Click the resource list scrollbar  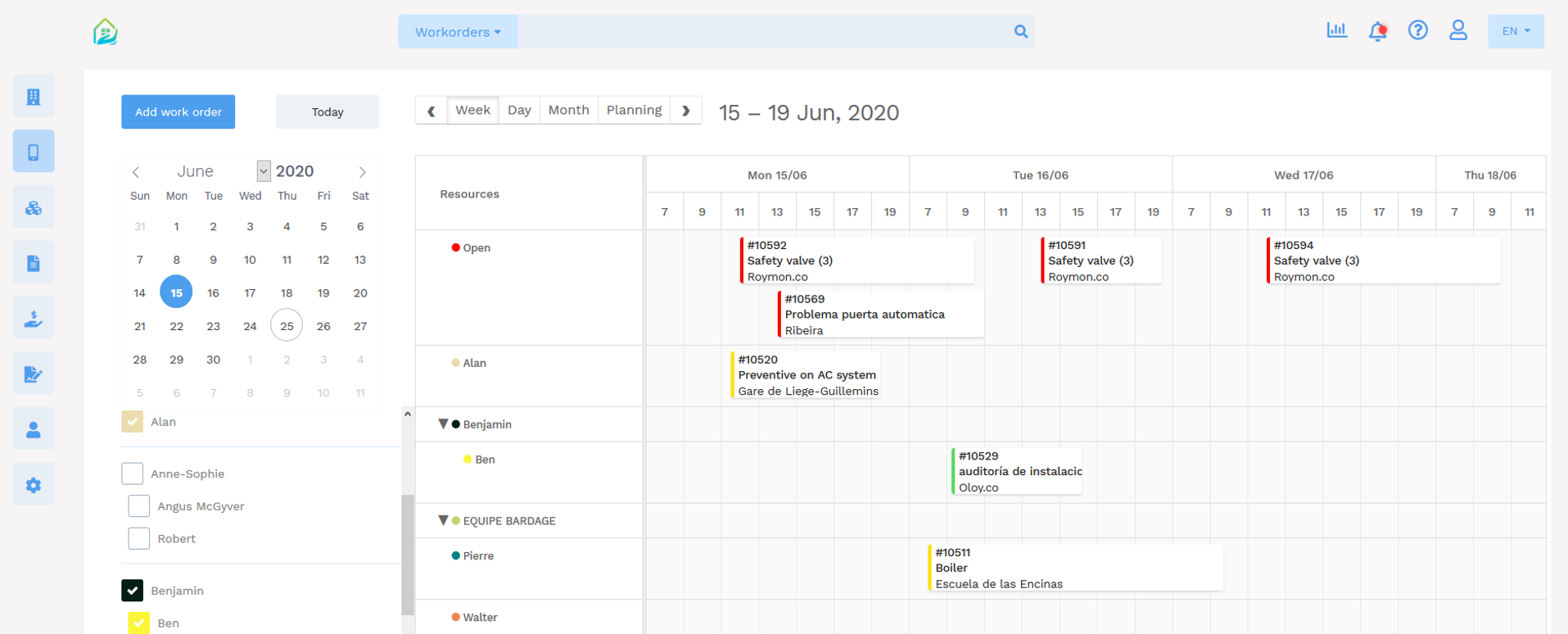click(408, 555)
